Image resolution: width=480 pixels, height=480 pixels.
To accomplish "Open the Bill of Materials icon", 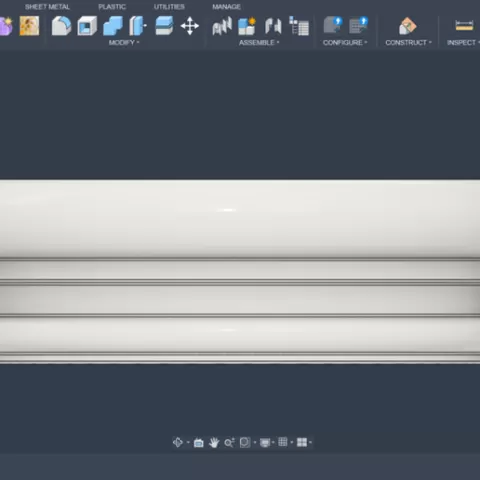I will 299,26.
